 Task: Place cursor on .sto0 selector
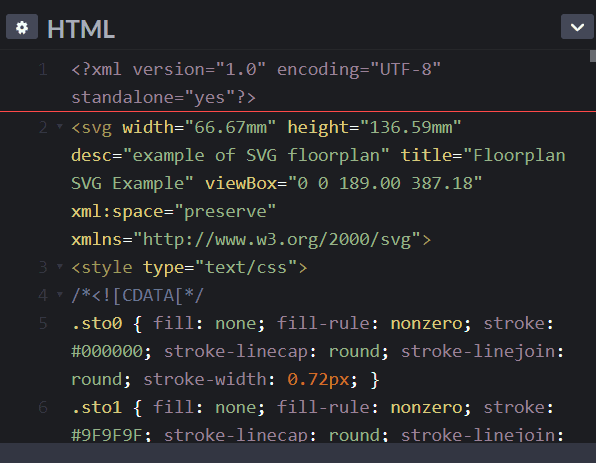click(x=97, y=323)
